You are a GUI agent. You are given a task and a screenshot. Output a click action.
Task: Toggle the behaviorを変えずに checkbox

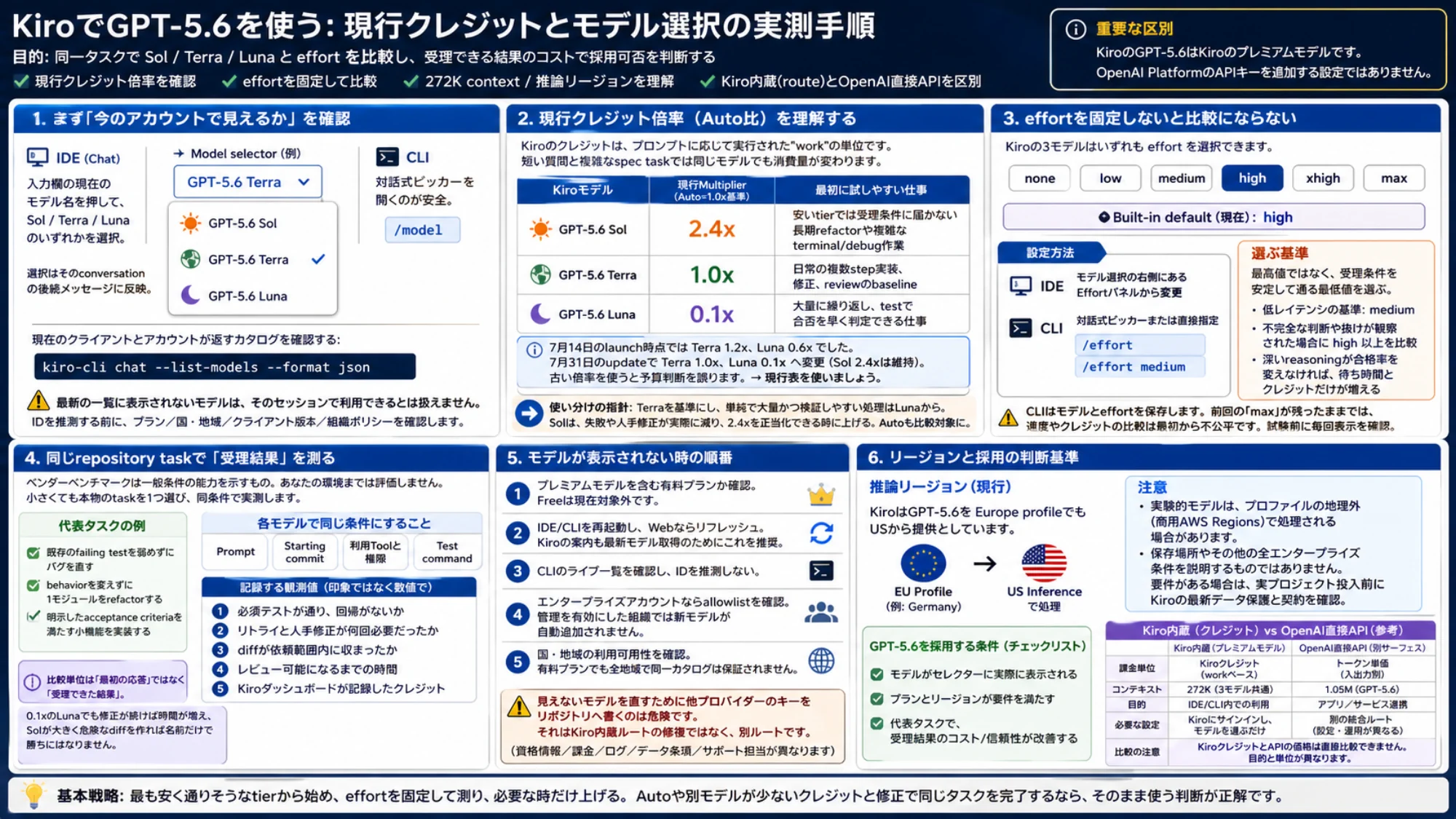pos(33,585)
